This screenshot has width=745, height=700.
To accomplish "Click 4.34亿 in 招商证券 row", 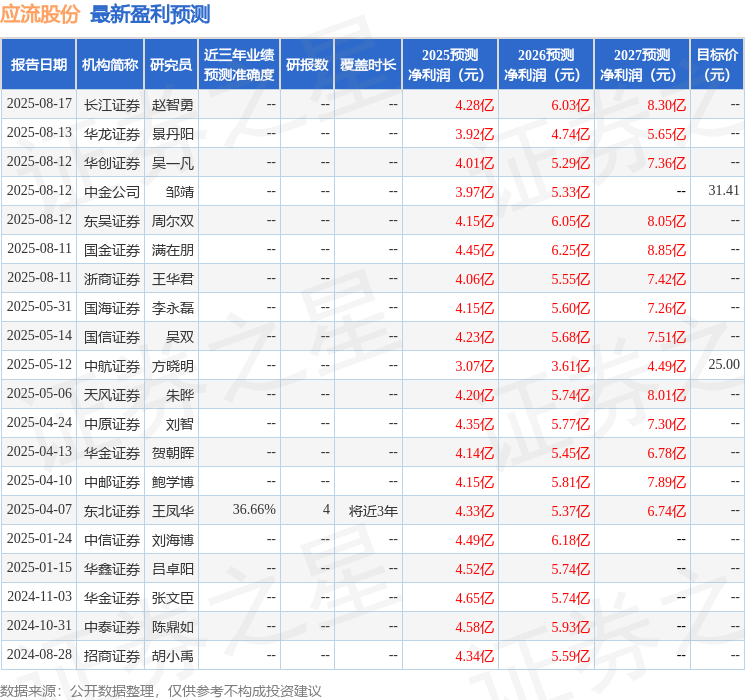I will [475, 656].
